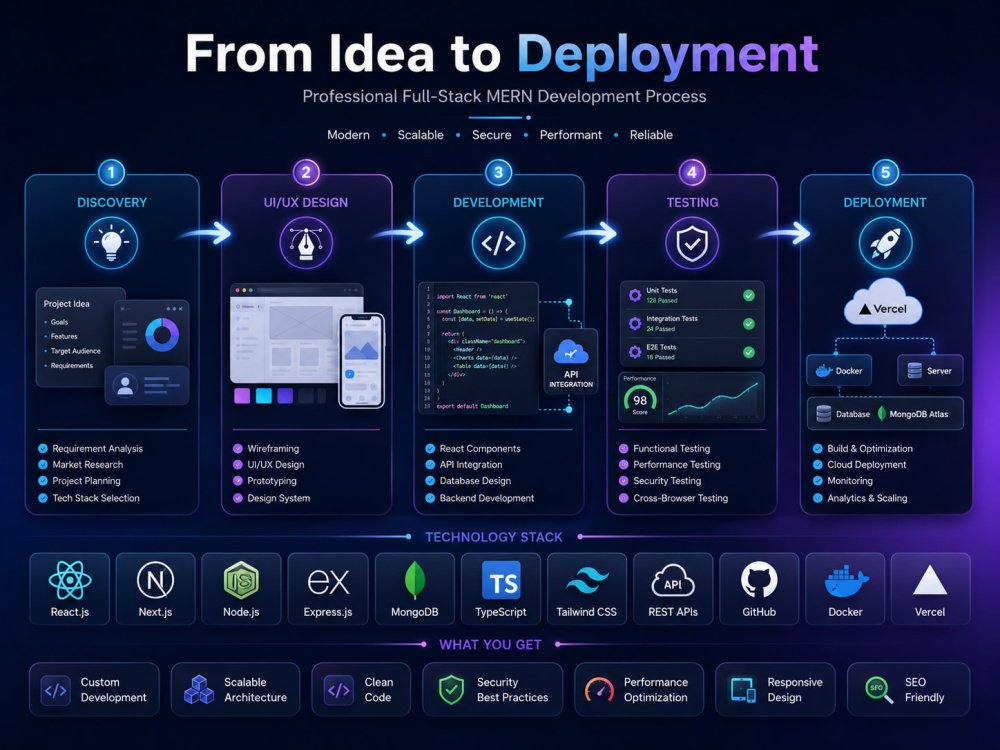
Task: Click the Responsive Design devices icon
Action: click(x=743, y=690)
